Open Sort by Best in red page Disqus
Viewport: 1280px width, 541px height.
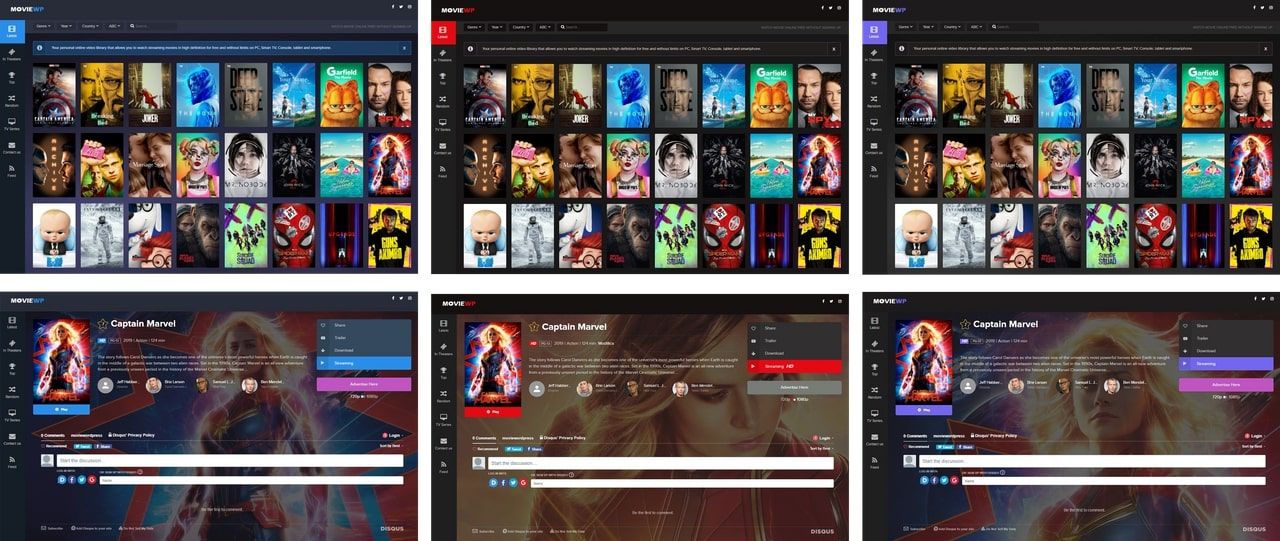tap(820, 448)
